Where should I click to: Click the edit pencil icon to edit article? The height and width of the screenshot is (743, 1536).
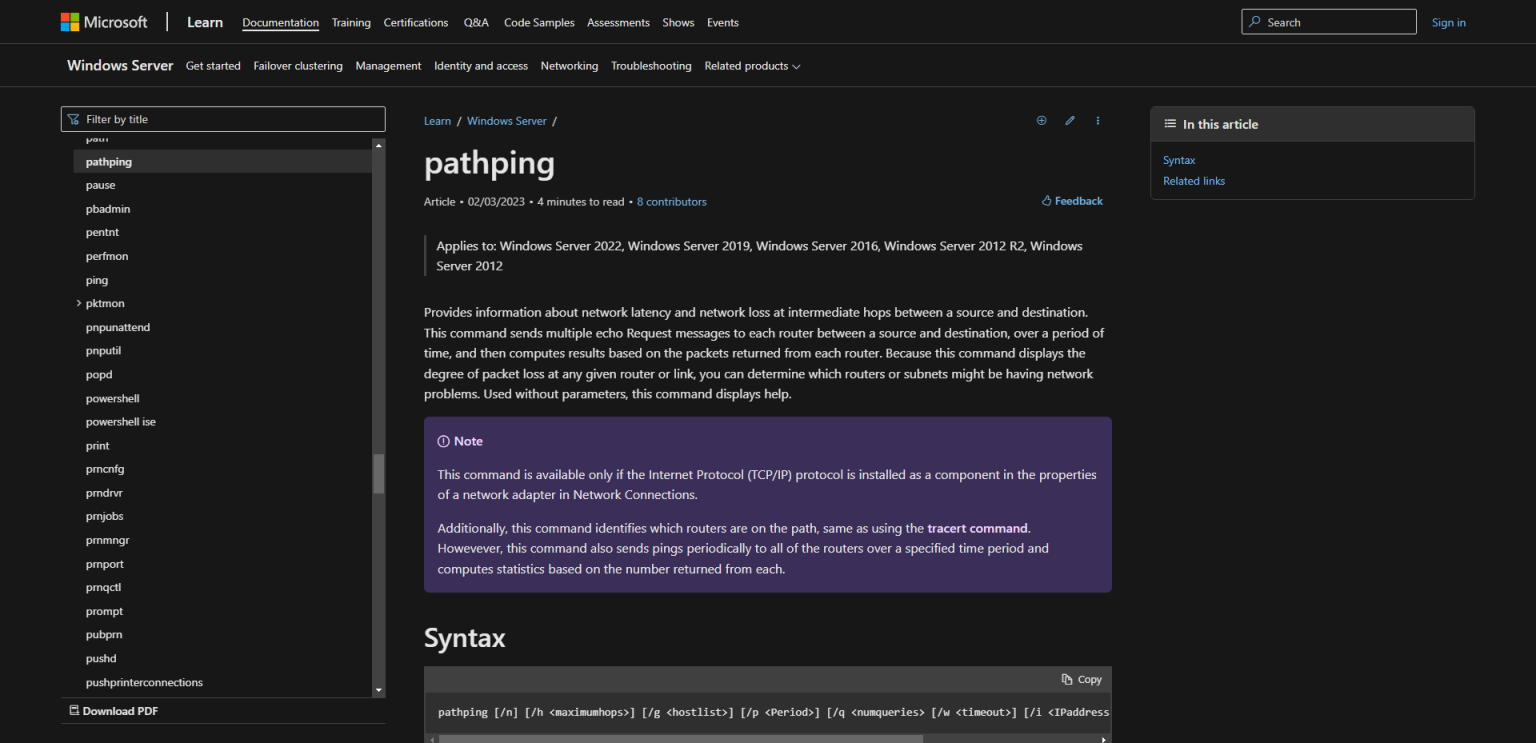1069,120
